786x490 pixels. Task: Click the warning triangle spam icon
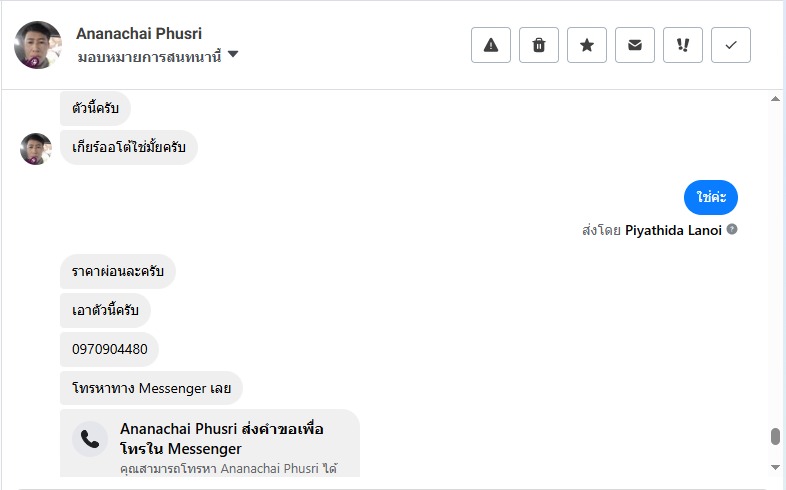(x=491, y=45)
